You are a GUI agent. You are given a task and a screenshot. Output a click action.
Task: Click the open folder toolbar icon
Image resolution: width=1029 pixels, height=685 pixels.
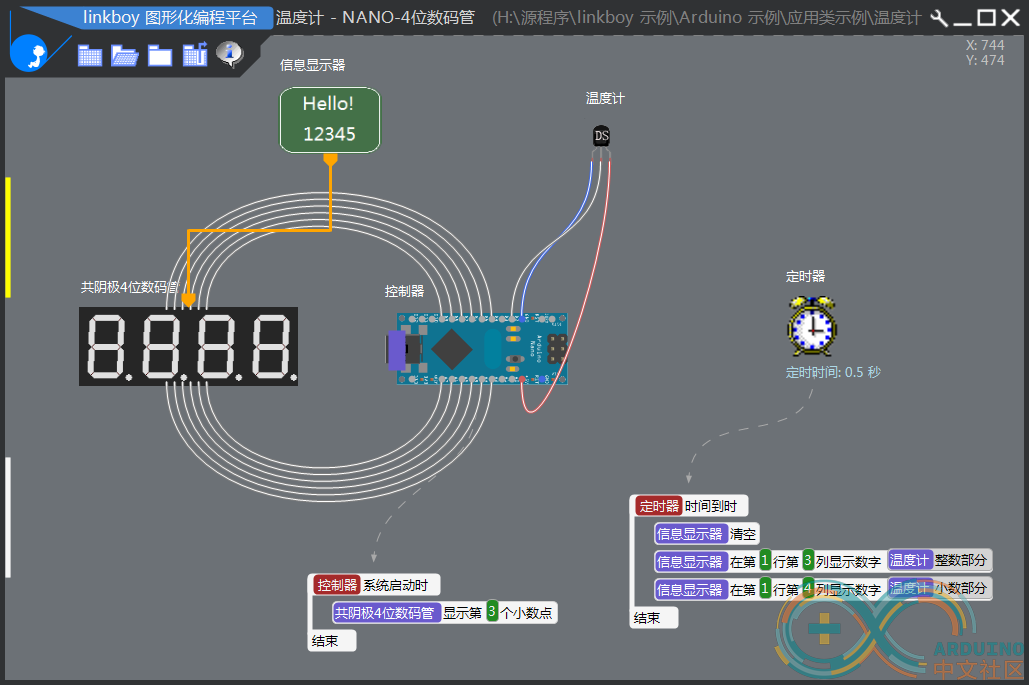(x=125, y=55)
